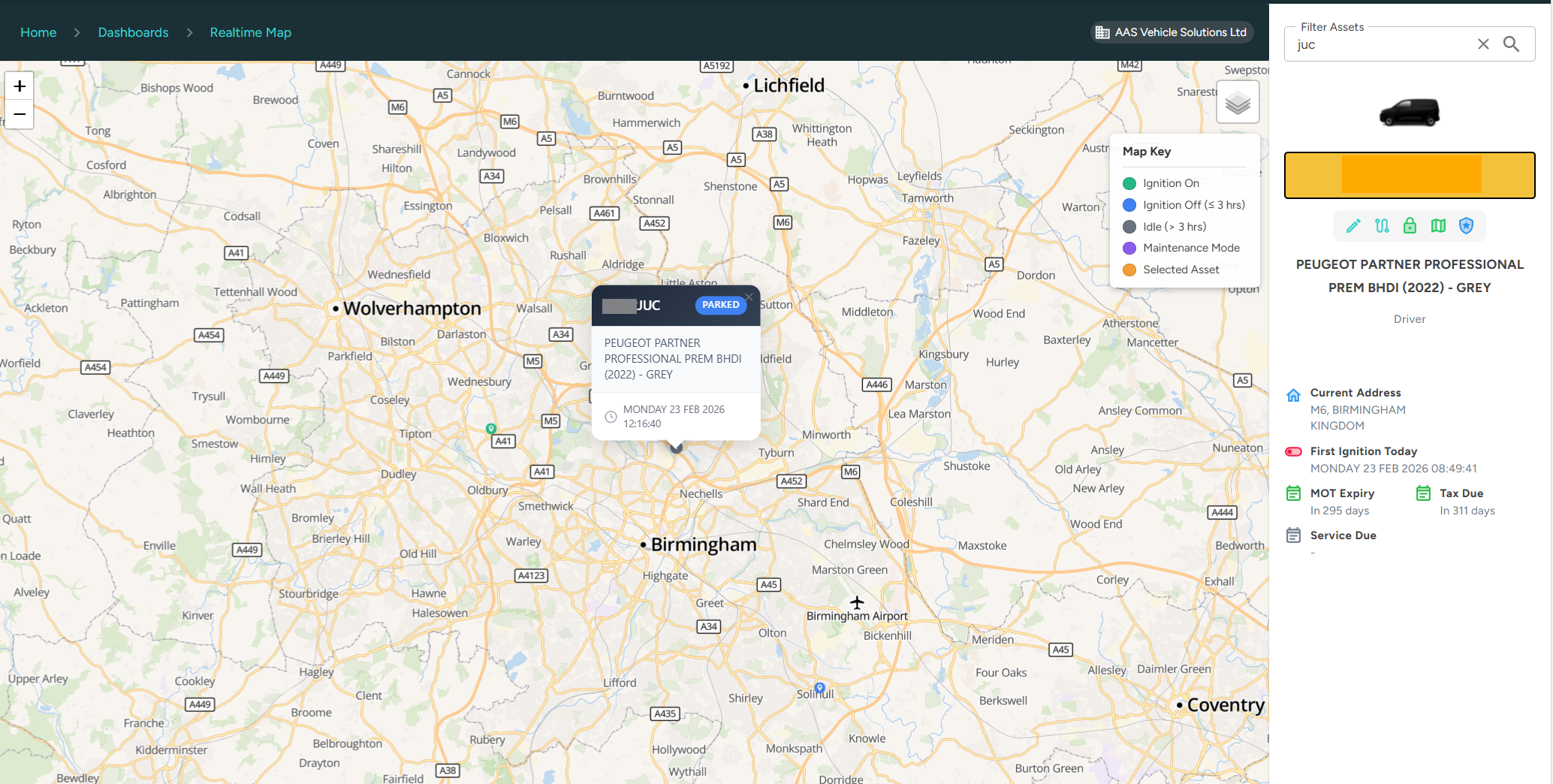This screenshot has height=784, width=1553.
Task: Click the Driver label in asset panel
Action: tap(1410, 319)
